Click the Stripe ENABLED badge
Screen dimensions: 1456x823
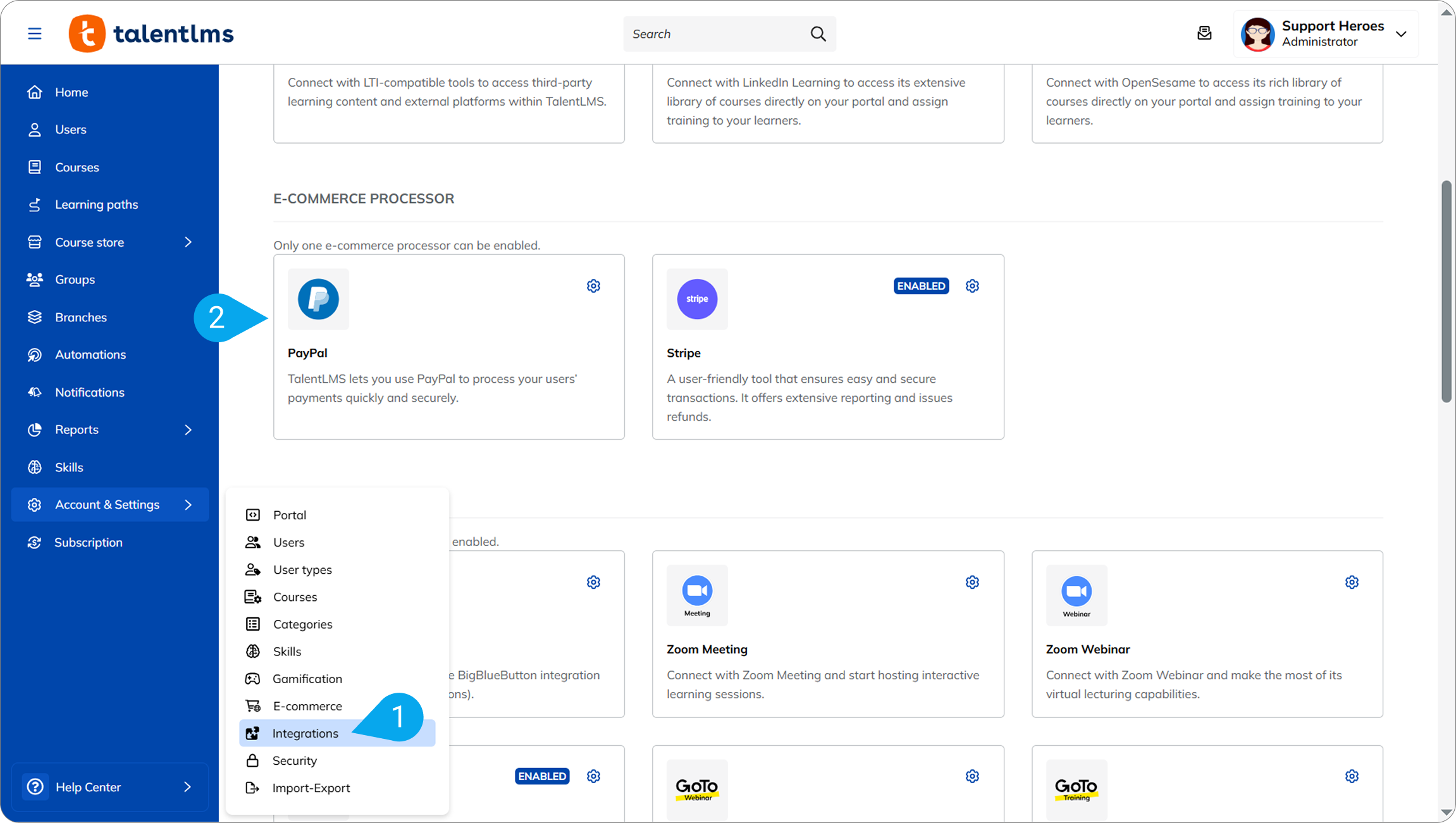tap(921, 286)
